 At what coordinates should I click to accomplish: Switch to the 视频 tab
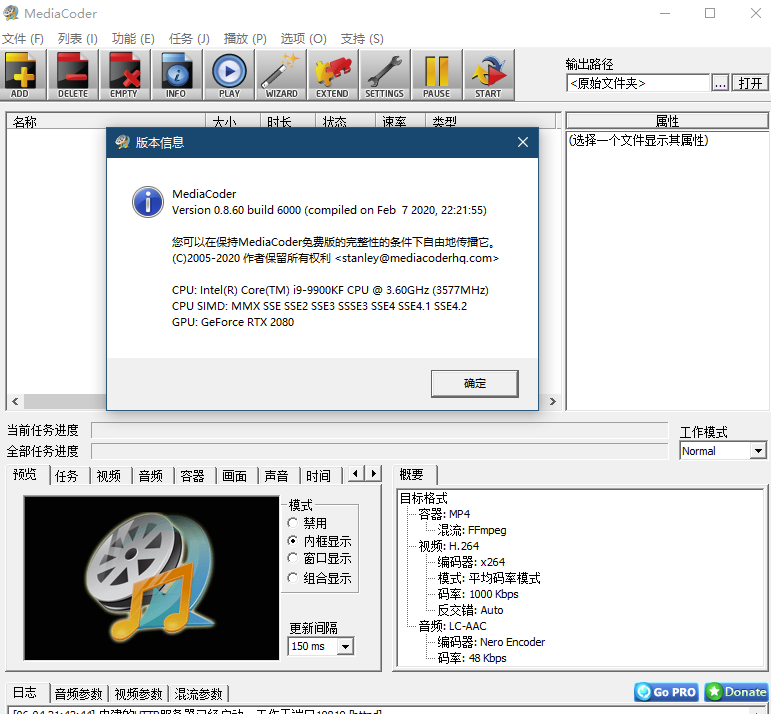pyautogui.click(x=109, y=476)
